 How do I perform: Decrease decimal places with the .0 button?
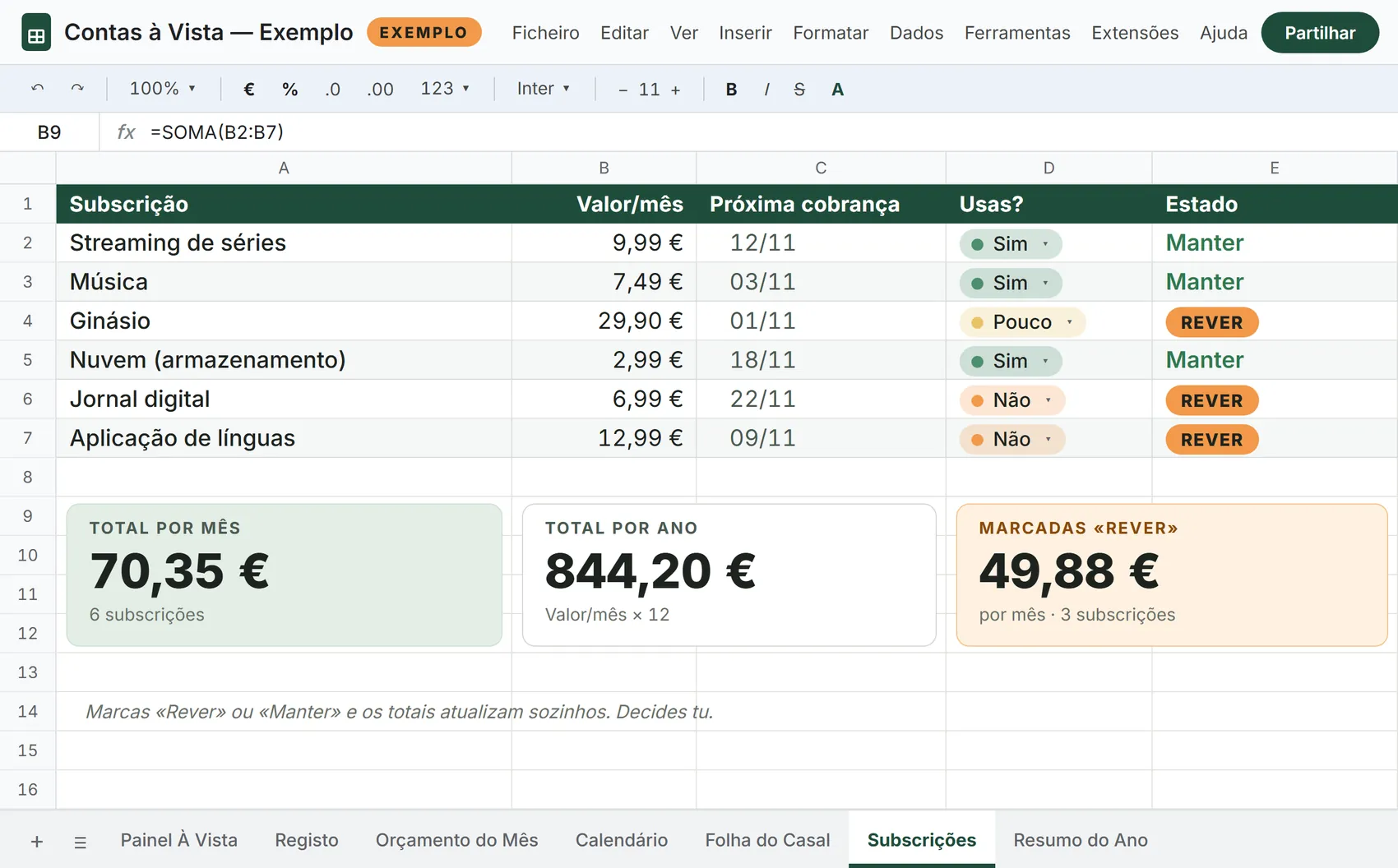(x=332, y=89)
